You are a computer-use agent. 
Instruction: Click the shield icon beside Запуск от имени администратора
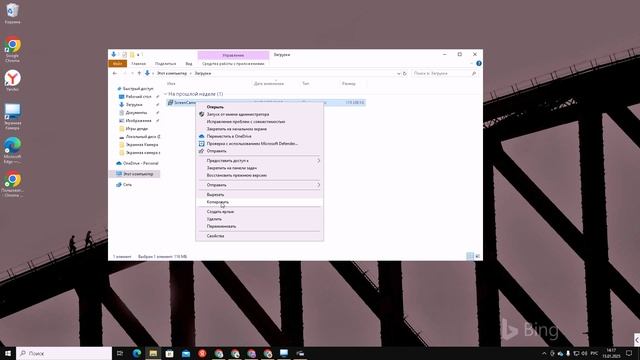(x=201, y=114)
